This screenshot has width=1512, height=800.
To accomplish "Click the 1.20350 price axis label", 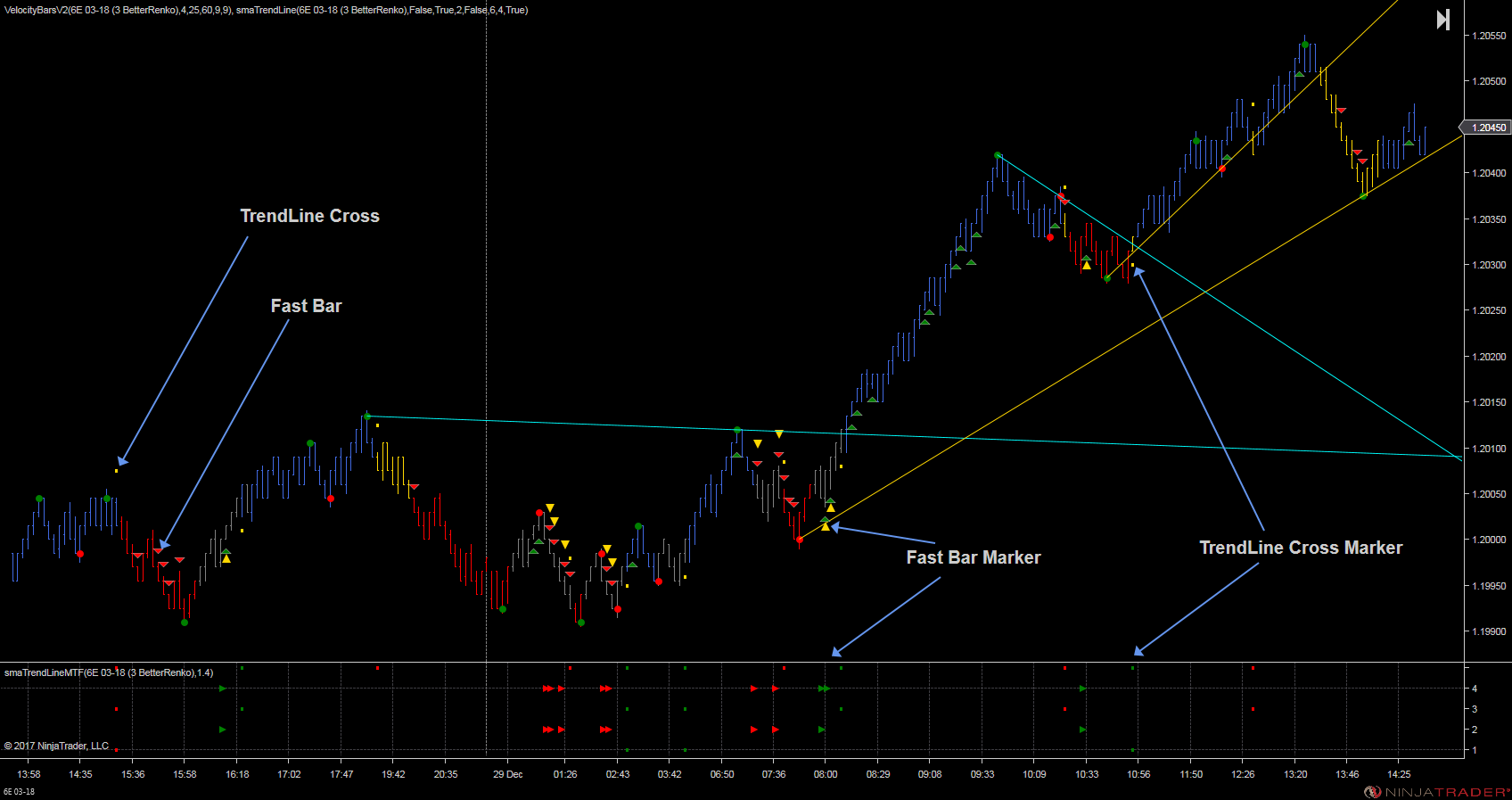I will pos(1489,219).
